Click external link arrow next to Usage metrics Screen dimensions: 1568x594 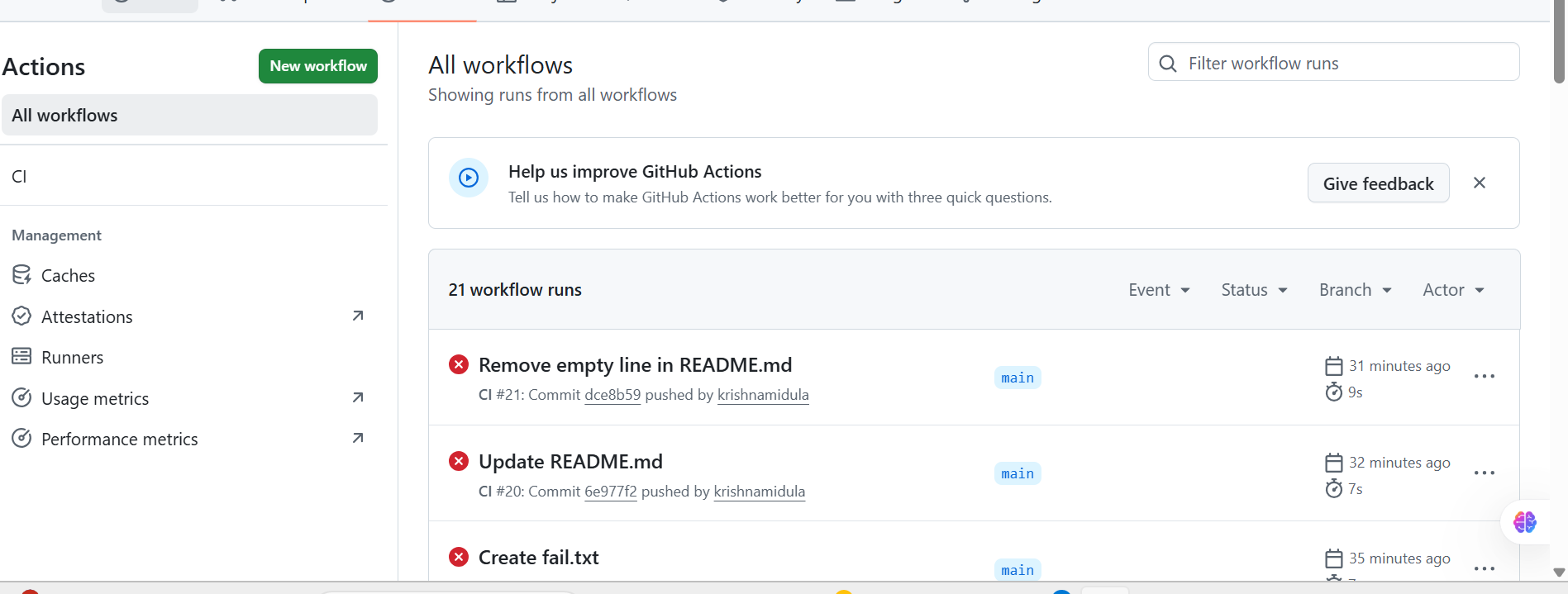coord(358,397)
